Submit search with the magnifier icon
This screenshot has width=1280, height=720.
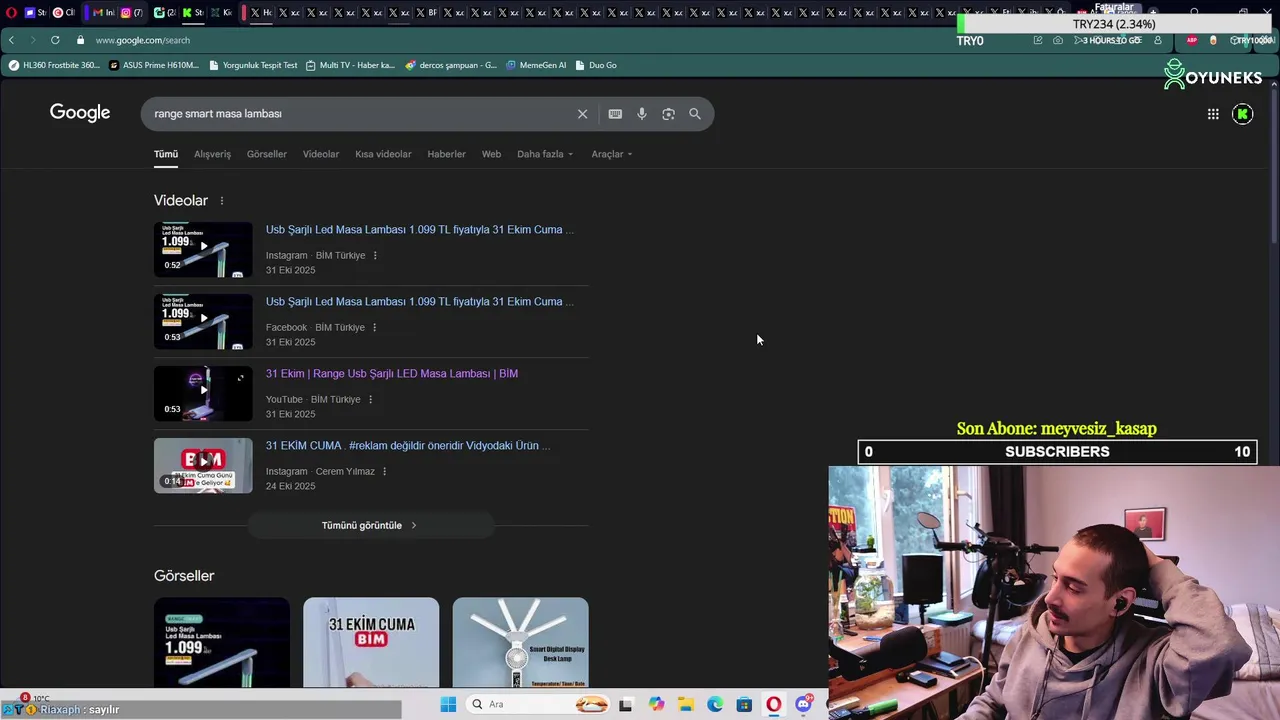pyautogui.click(x=695, y=114)
